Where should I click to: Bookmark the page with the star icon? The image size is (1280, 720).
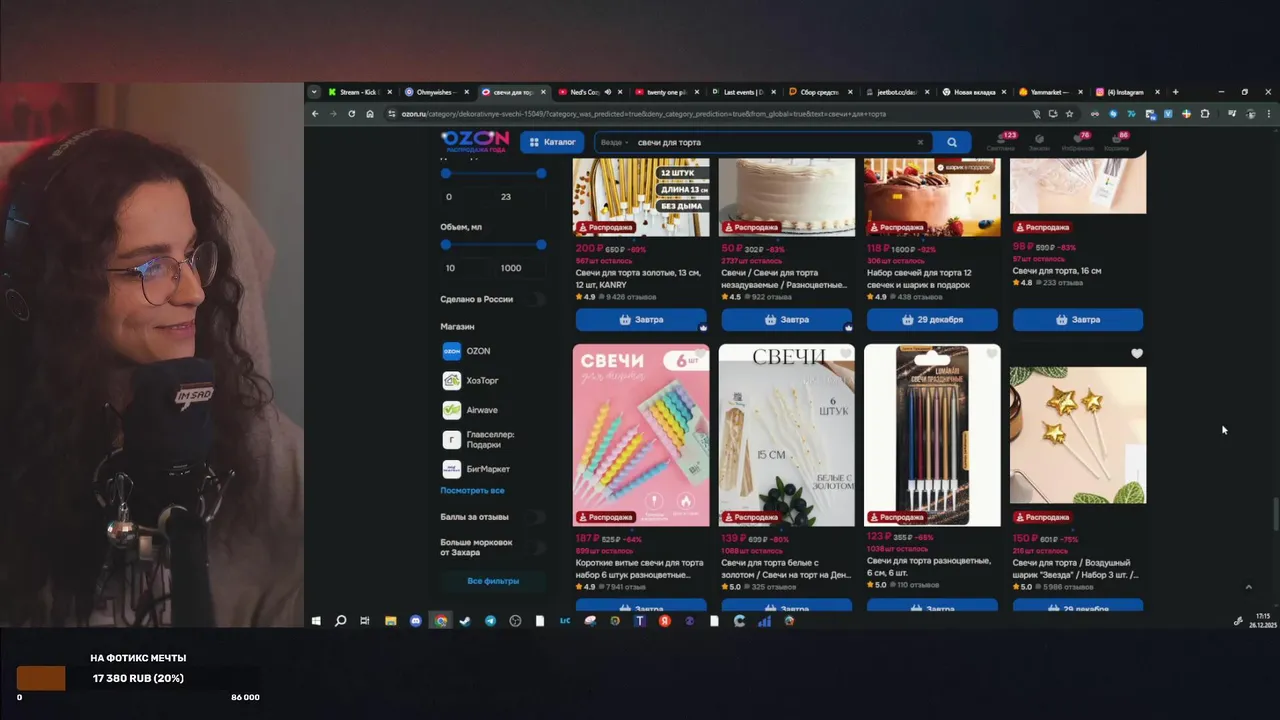[1069, 114]
